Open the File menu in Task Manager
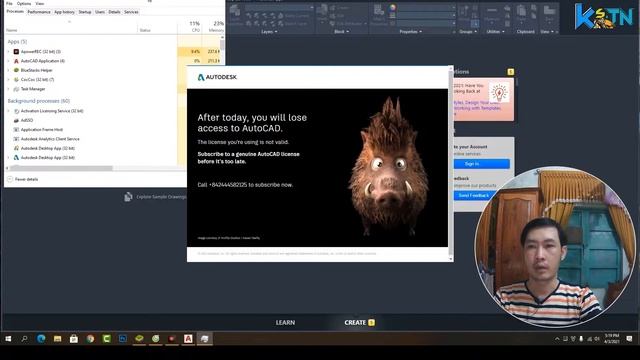This screenshot has width=640, height=360. coord(9,3)
